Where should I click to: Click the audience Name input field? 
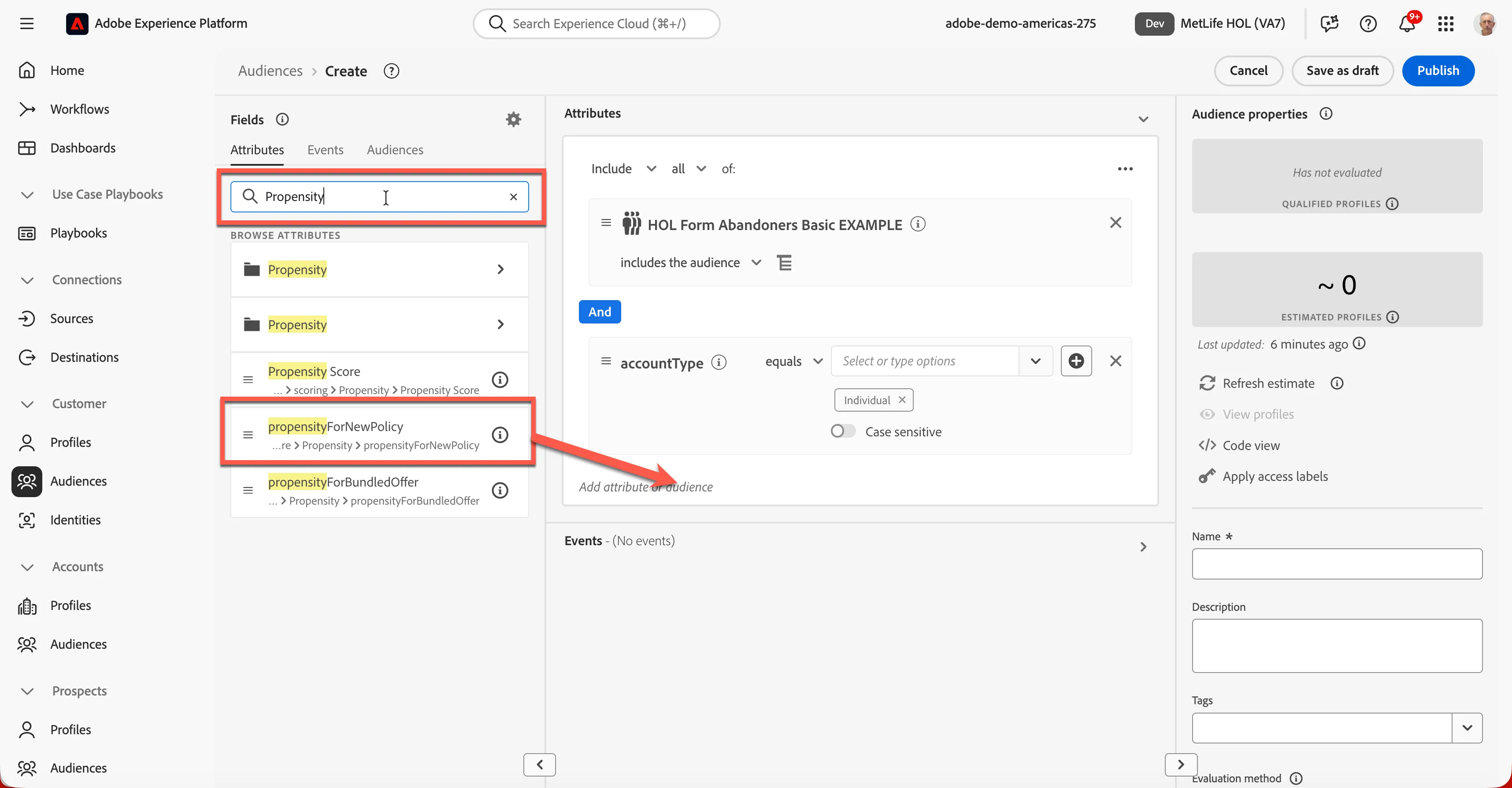click(1337, 564)
